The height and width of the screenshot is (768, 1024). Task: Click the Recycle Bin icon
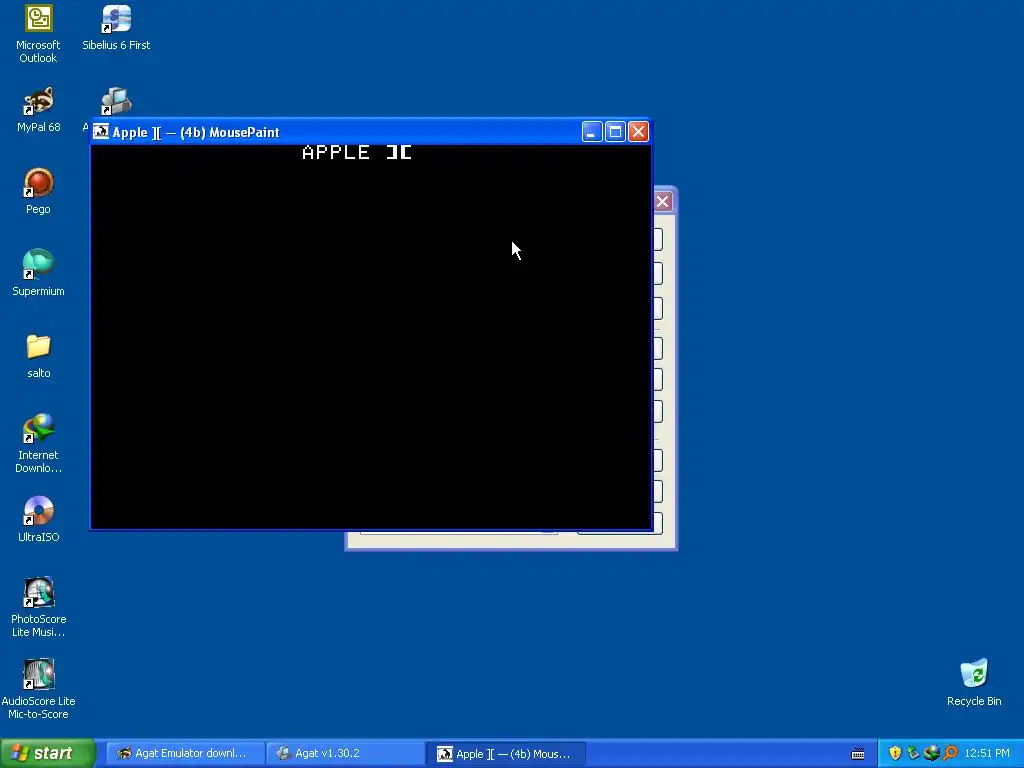point(974,683)
